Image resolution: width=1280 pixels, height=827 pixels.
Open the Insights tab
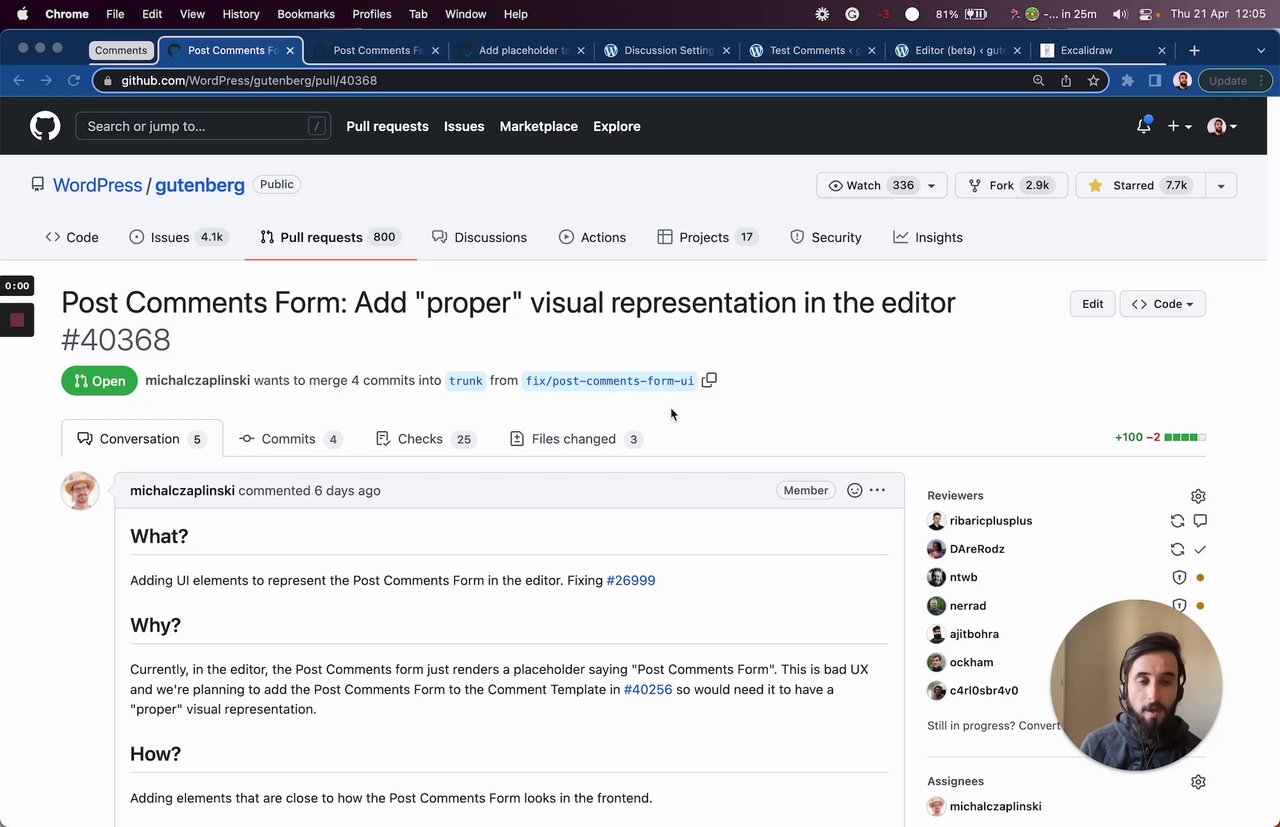coord(928,237)
